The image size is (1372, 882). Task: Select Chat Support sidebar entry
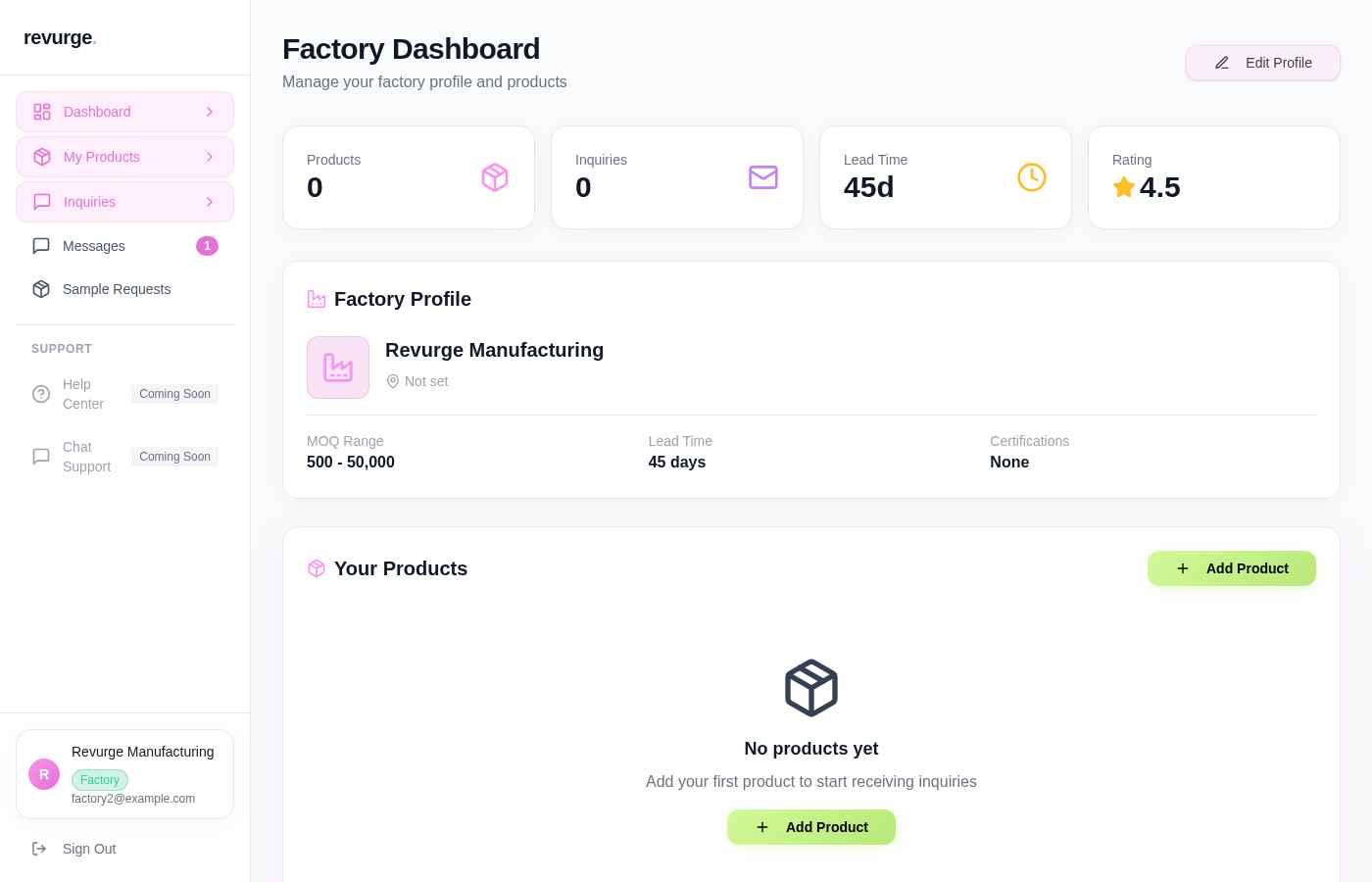click(124, 457)
